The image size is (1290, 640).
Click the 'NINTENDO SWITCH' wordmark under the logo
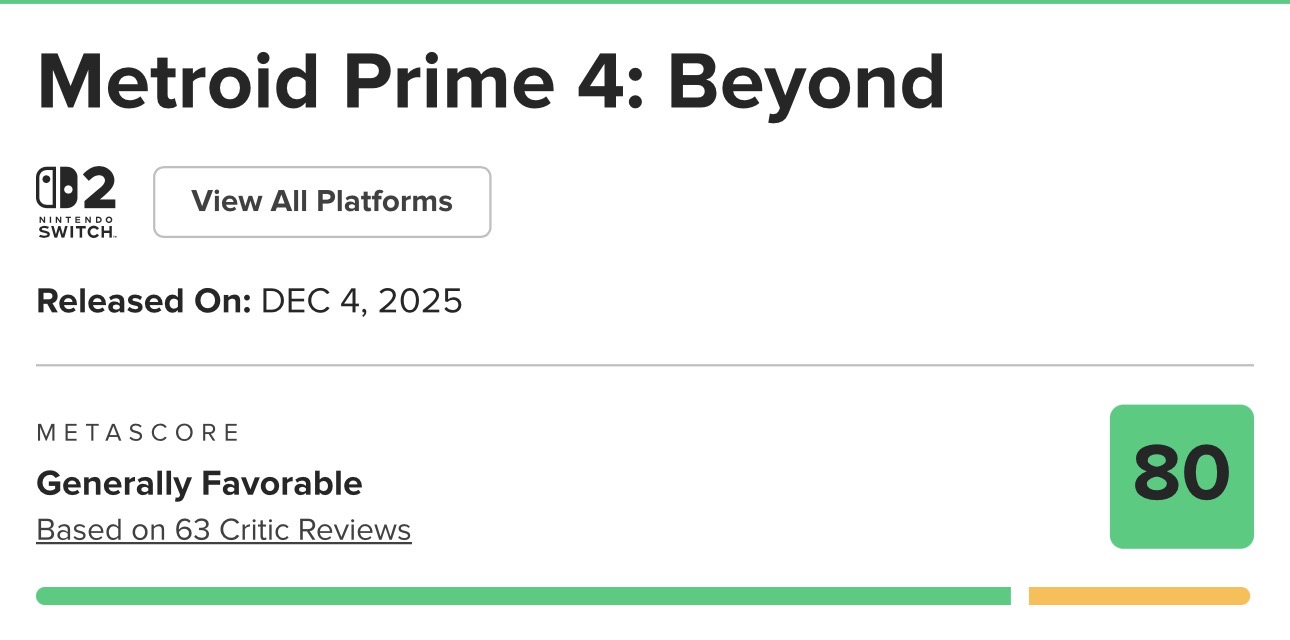coord(77,226)
